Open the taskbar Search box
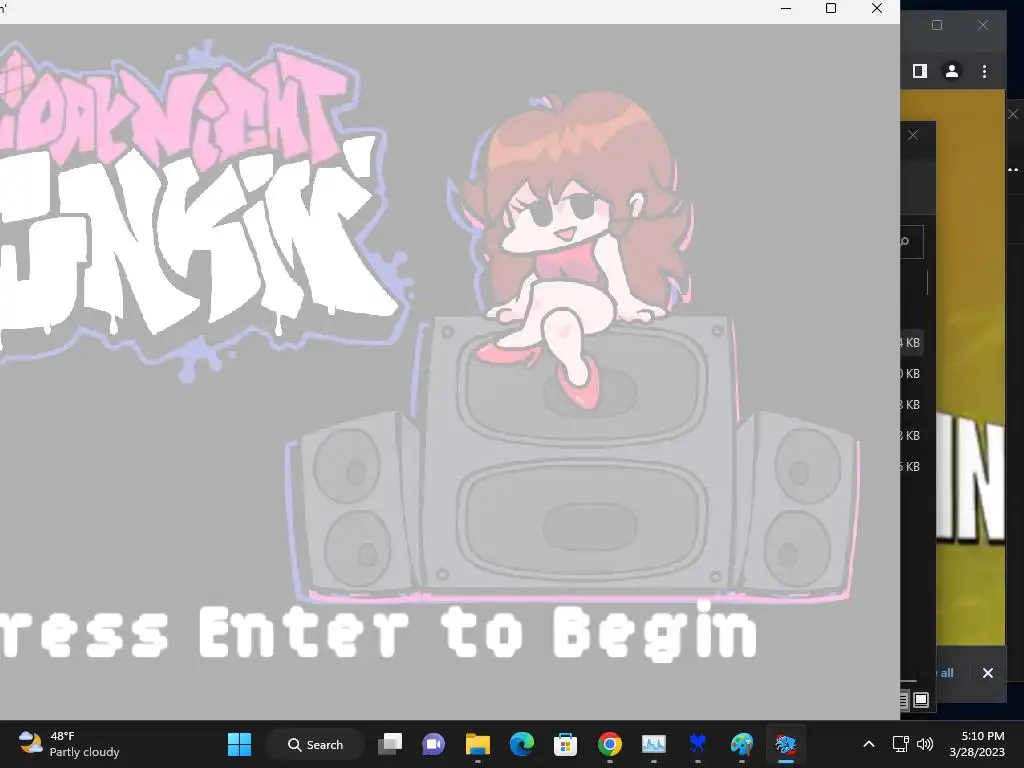1024x768 pixels. click(x=315, y=744)
